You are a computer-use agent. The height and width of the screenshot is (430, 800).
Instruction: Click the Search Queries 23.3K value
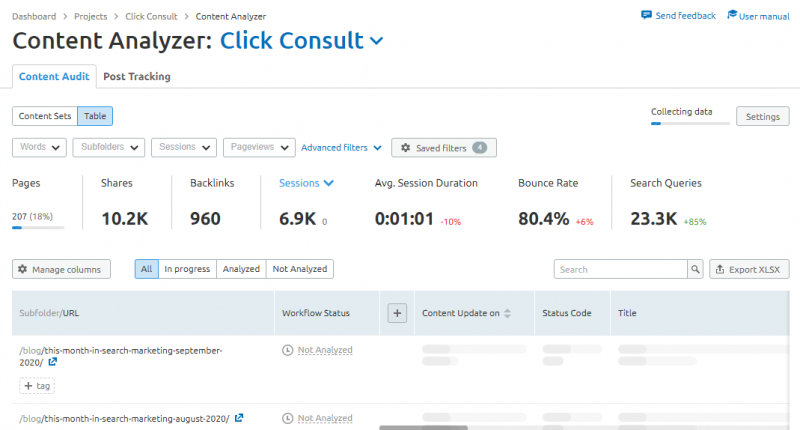coord(654,219)
